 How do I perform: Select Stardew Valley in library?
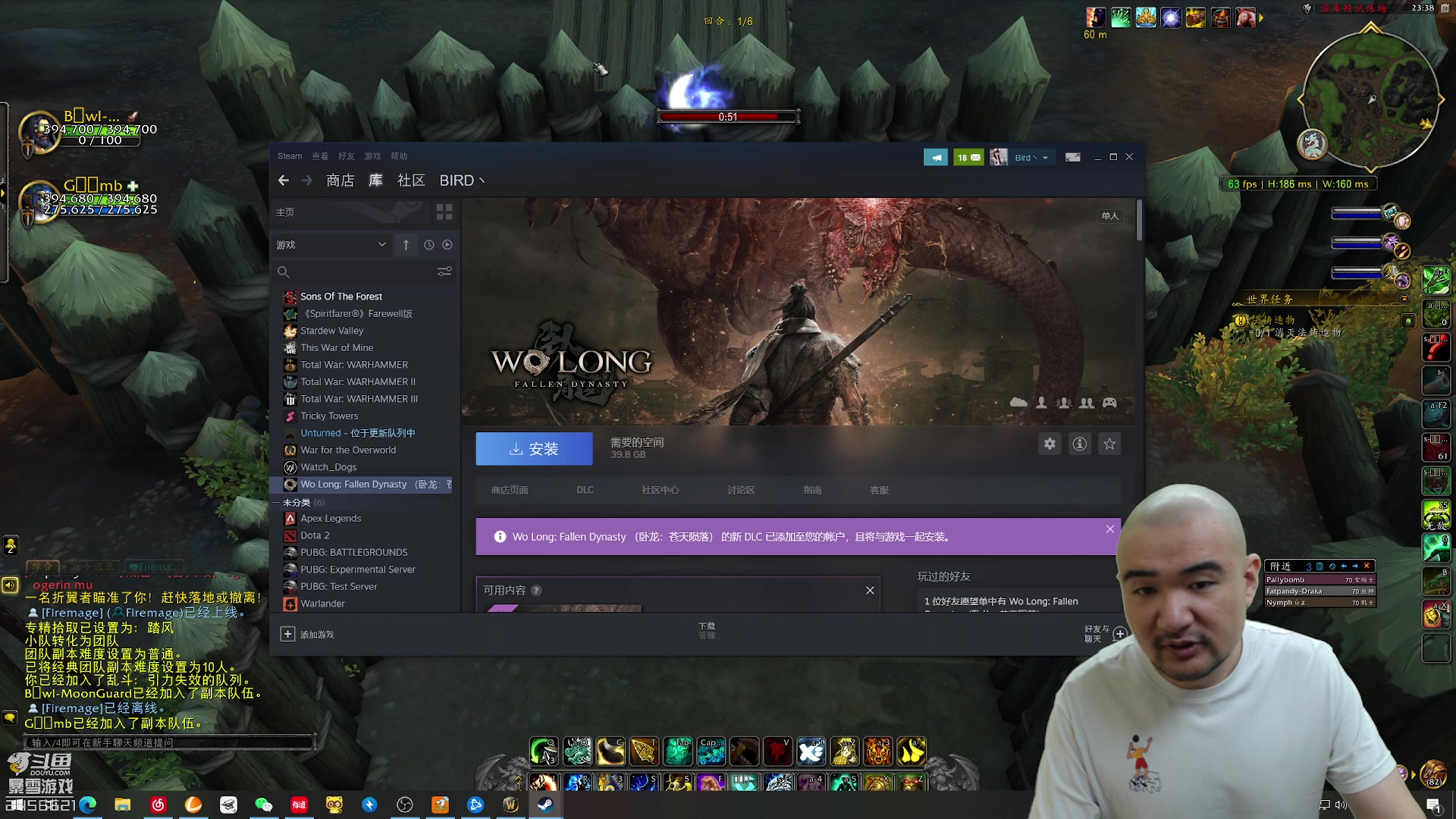[332, 331]
